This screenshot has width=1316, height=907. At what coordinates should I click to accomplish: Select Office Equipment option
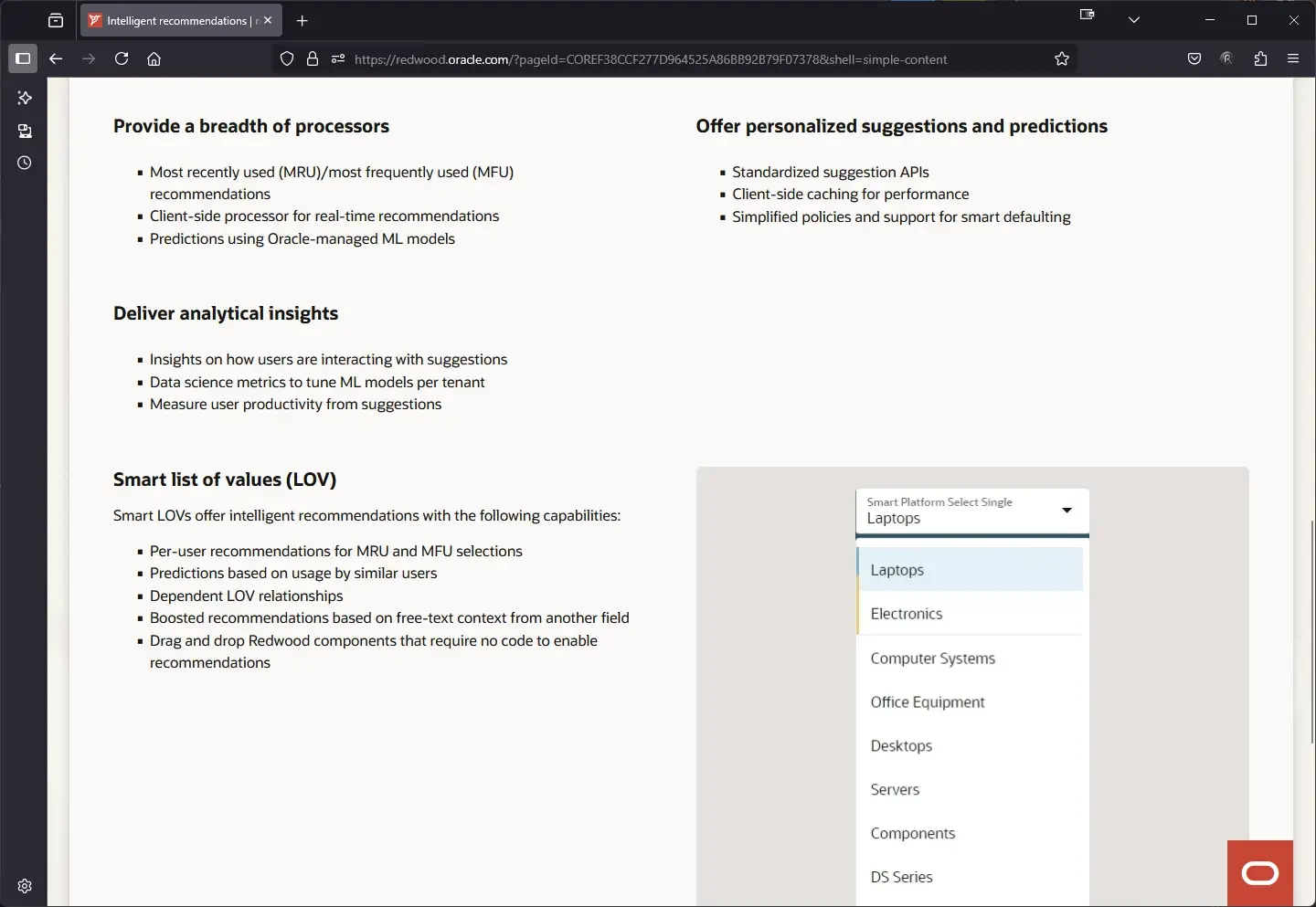point(970,702)
